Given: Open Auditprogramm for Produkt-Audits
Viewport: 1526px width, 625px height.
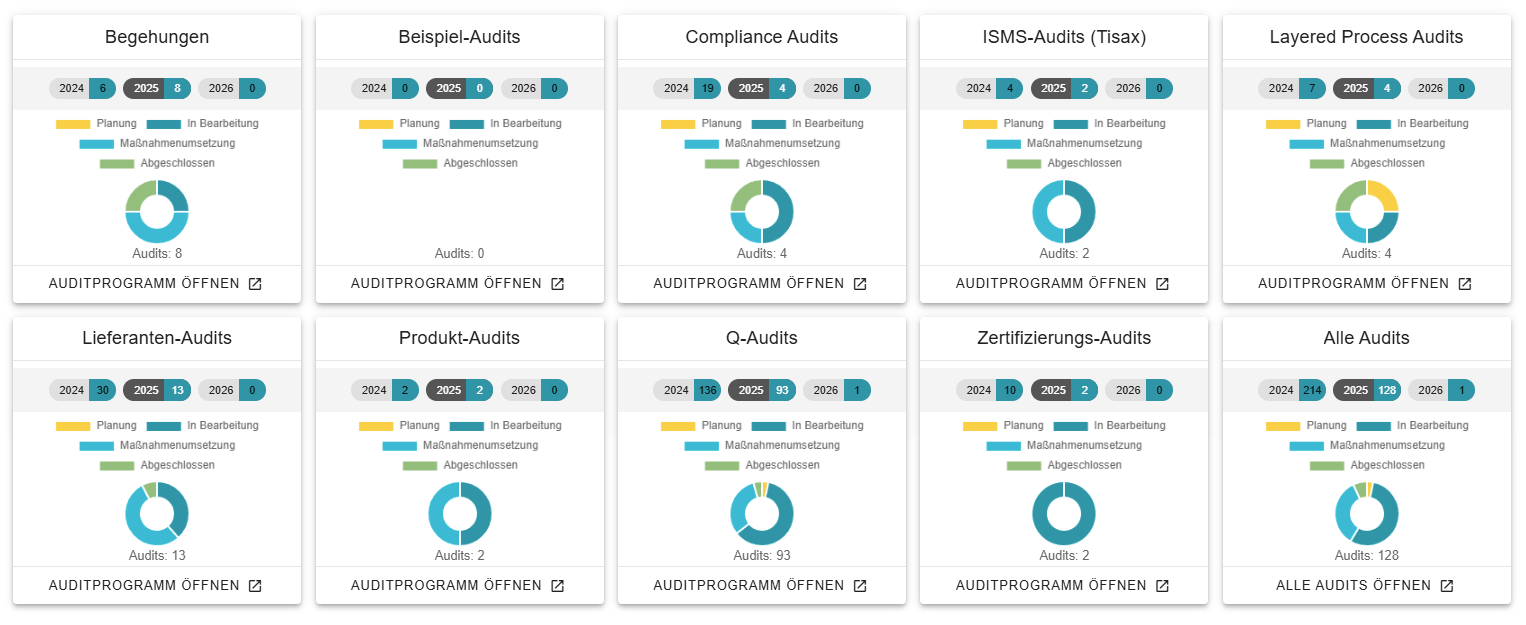Looking at the screenshot, I should point(446,586).
